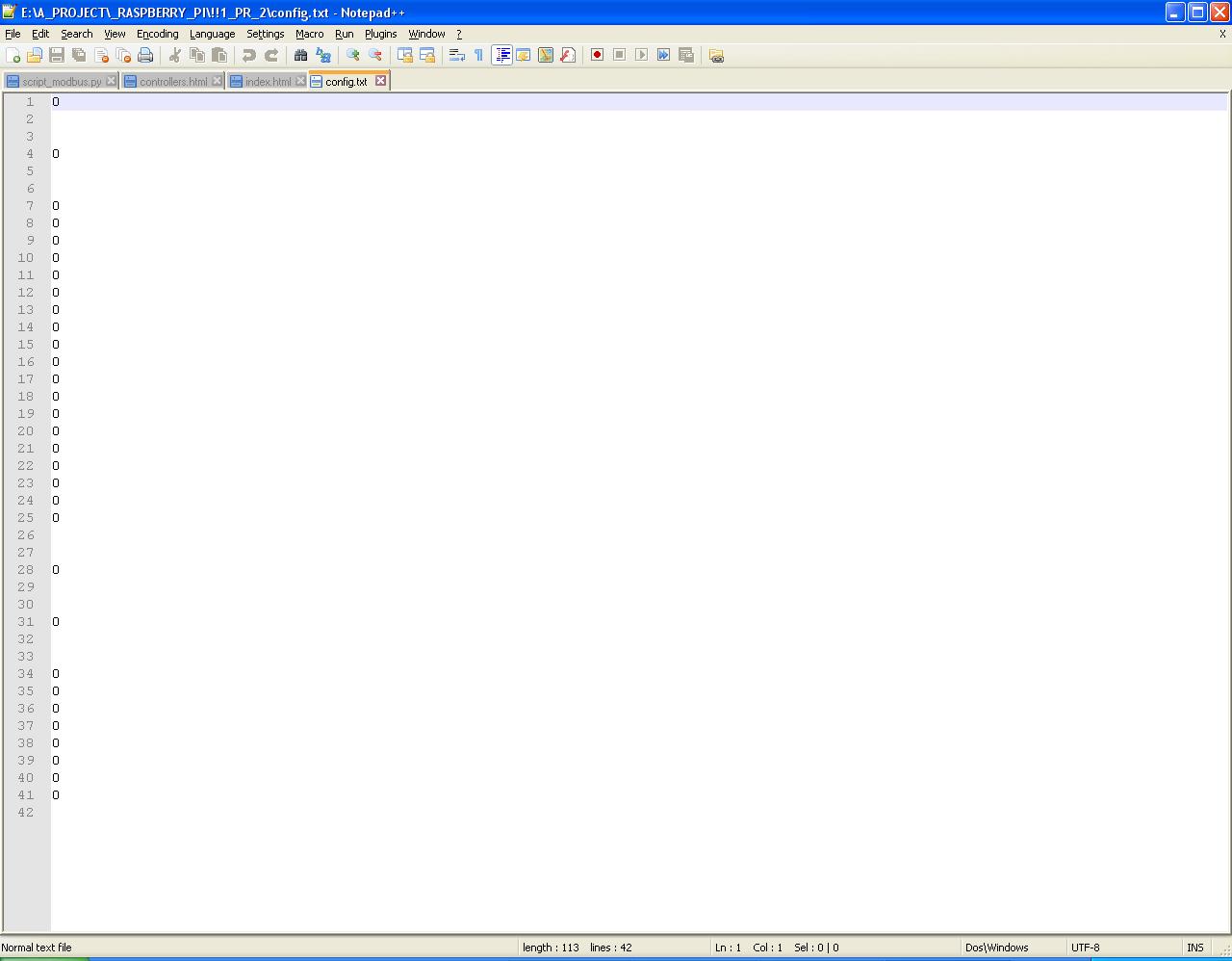Create a new document from toolbar
Screen dimensions: 1232x961
tap(13, 55)
